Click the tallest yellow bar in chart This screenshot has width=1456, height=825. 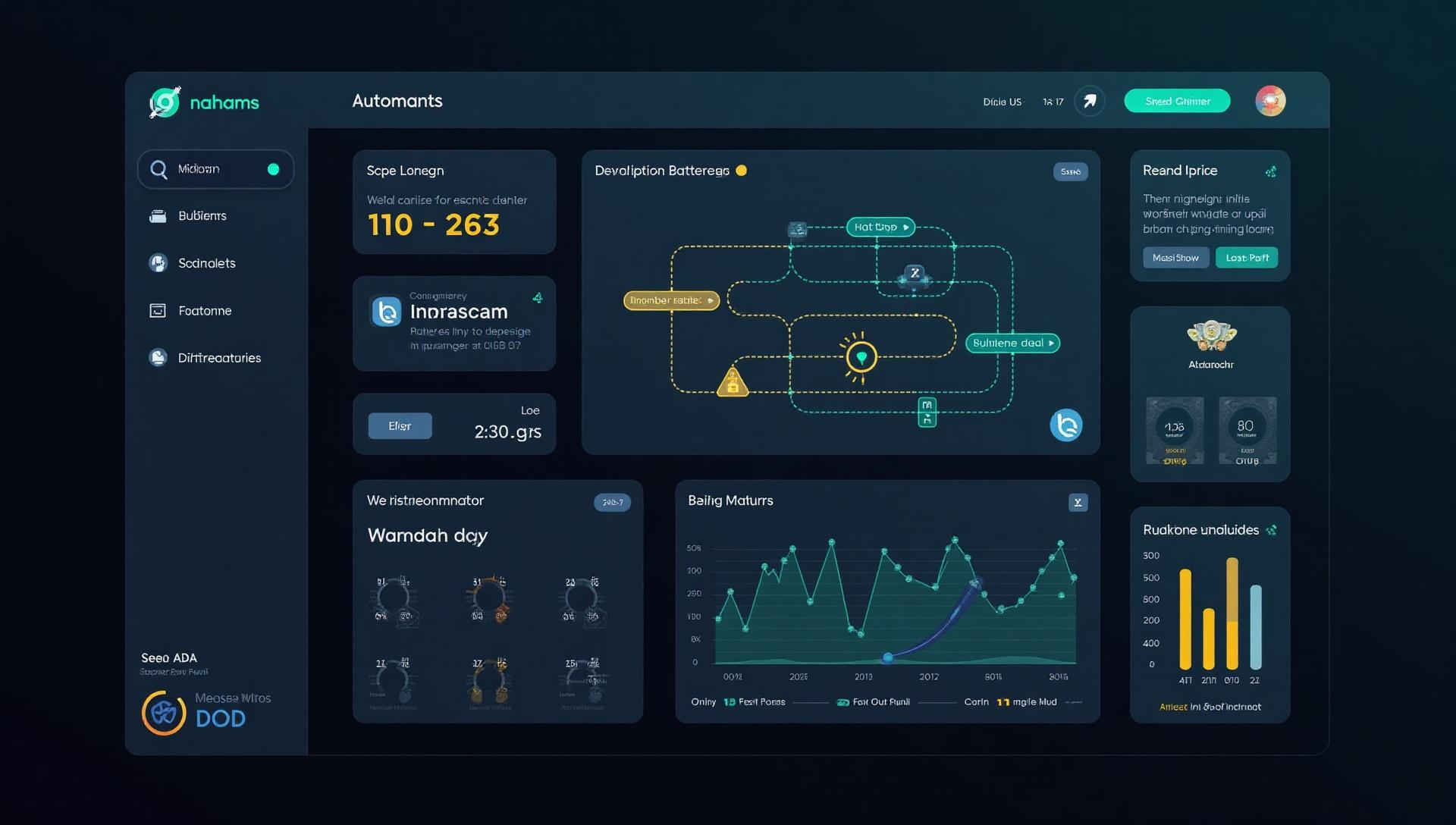[1232, 613]
